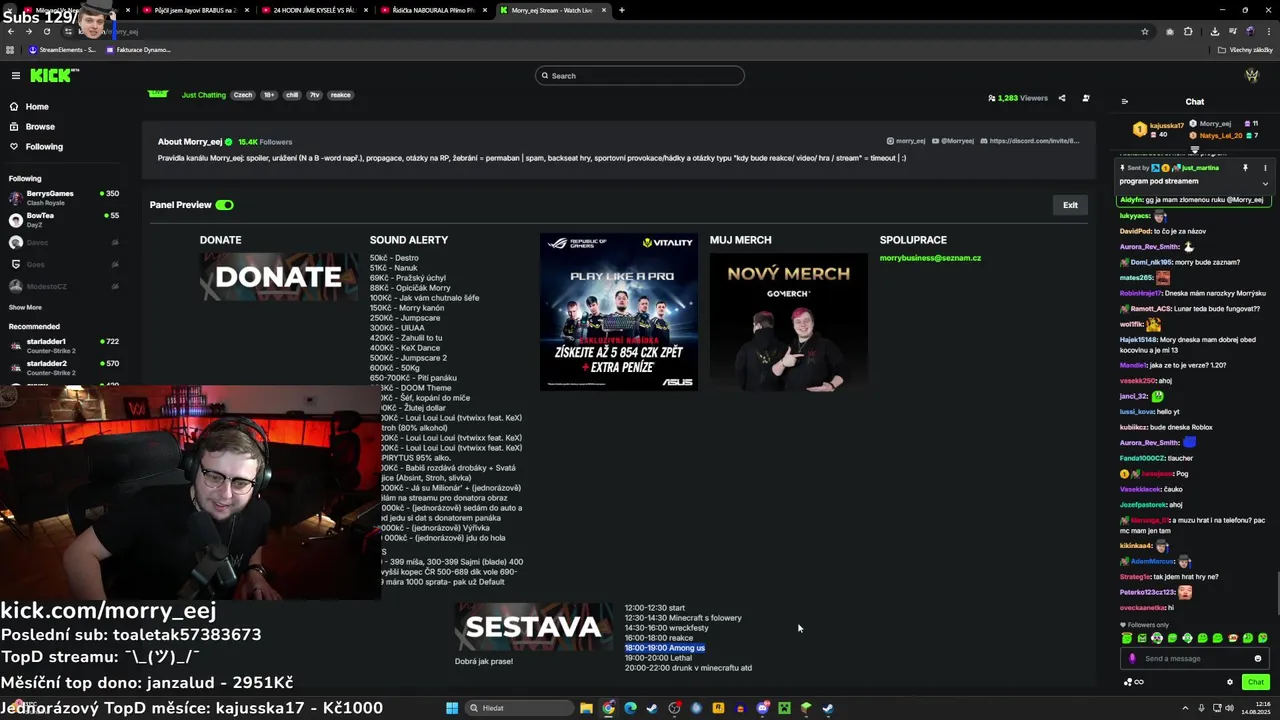This screenshot has height=720, width=1280.
Task: Click the share stream icon
Action: pyautogui.click(x=1061, y=98)
